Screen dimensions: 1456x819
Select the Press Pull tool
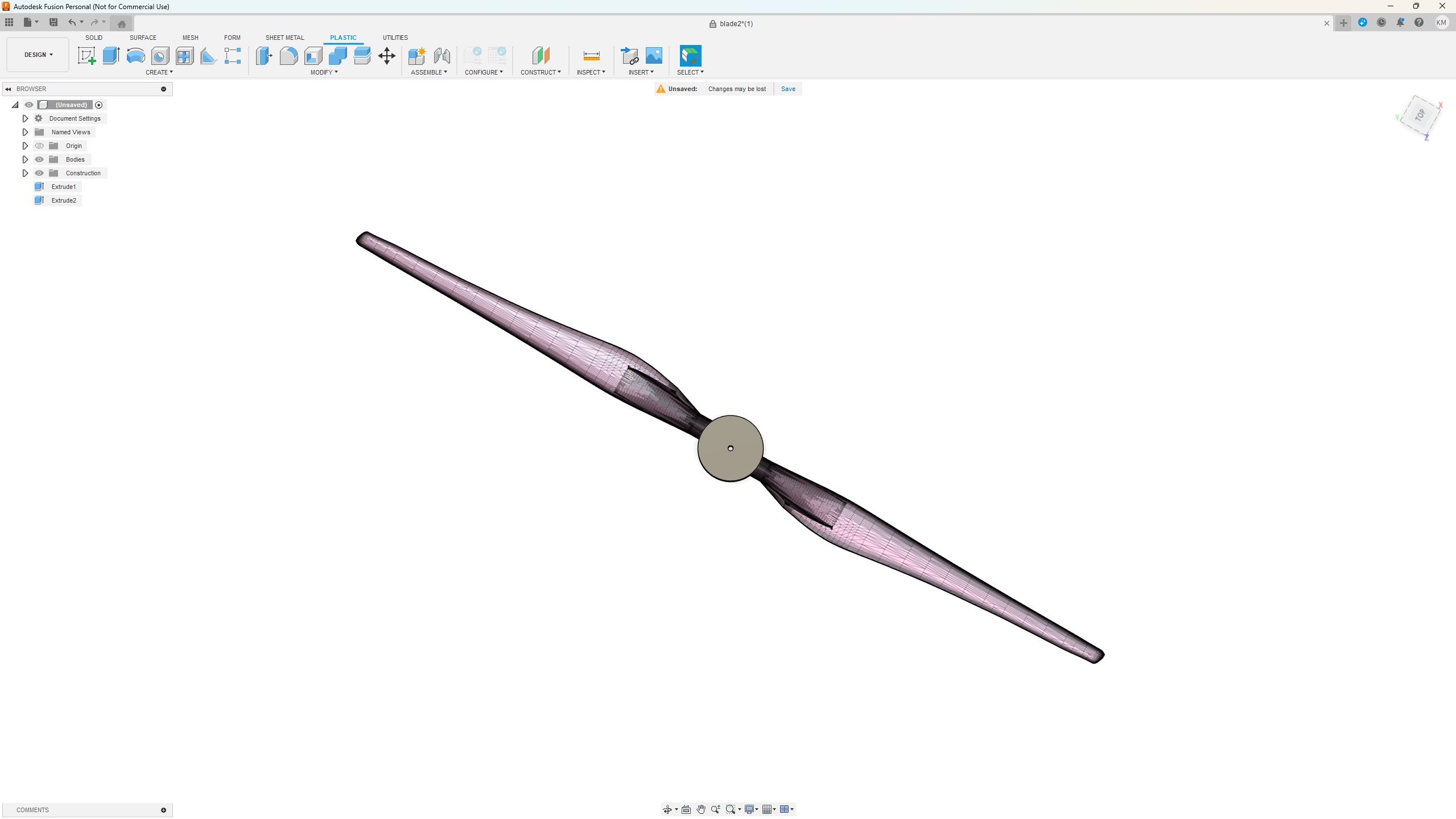[x=264, y=56]
